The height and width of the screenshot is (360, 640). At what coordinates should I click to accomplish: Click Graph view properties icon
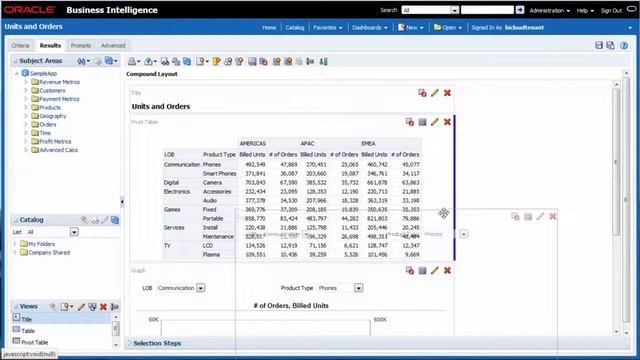(x=422, y=270)
